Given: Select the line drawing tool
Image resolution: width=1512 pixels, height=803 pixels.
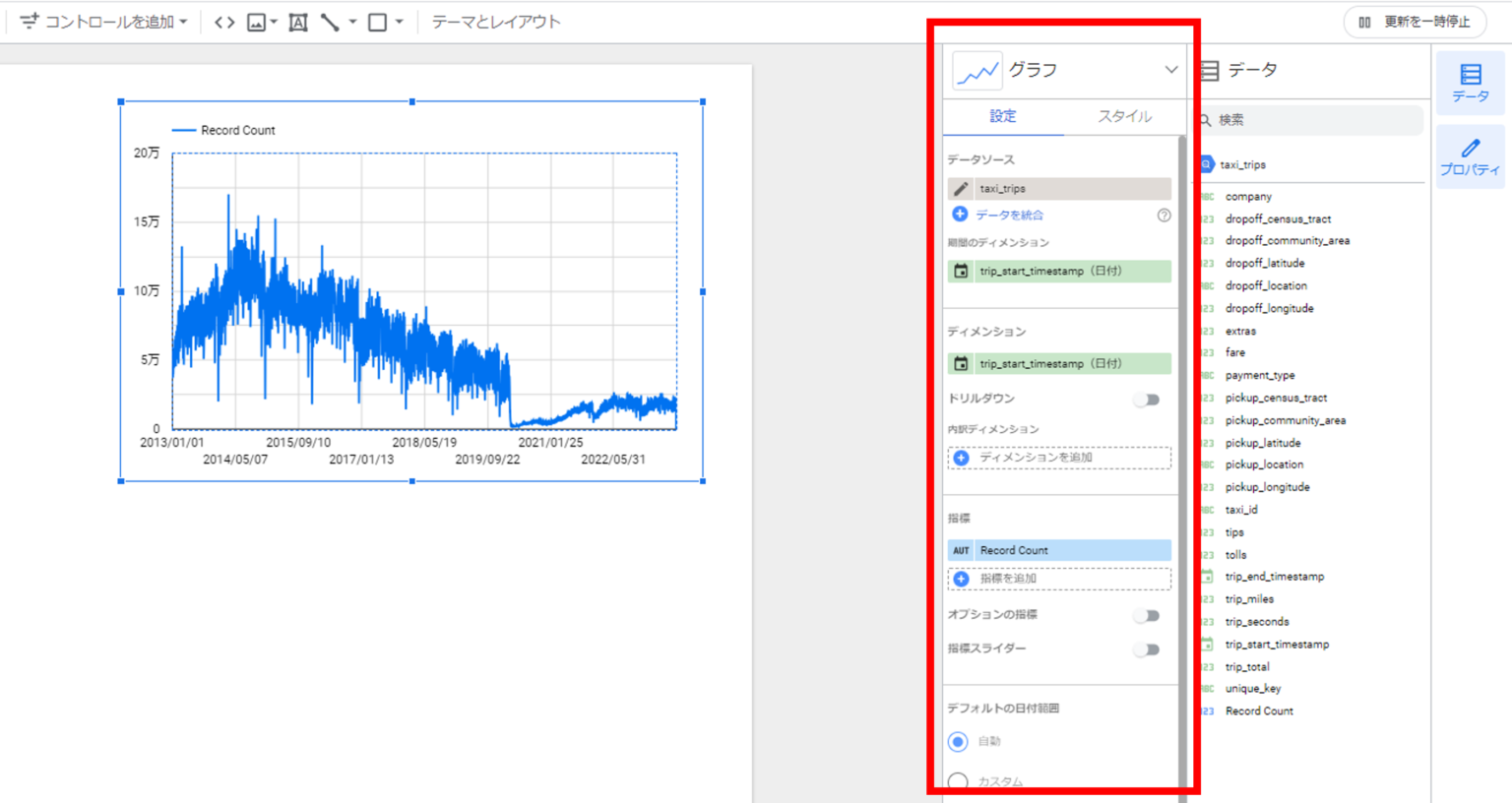Looking at the screenshot, I should (x=330, y=22).
